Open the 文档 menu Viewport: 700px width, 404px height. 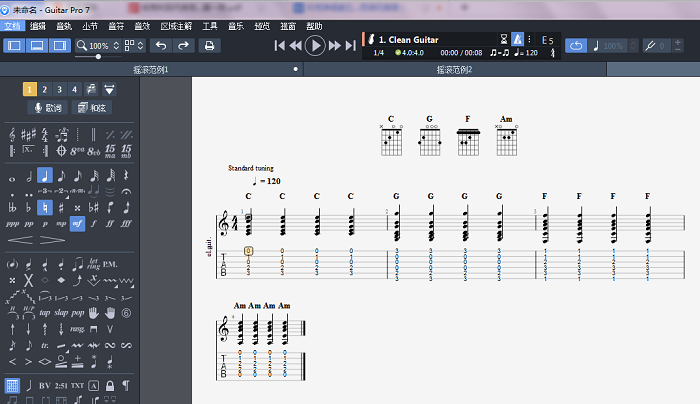click(x=11, y=24)
